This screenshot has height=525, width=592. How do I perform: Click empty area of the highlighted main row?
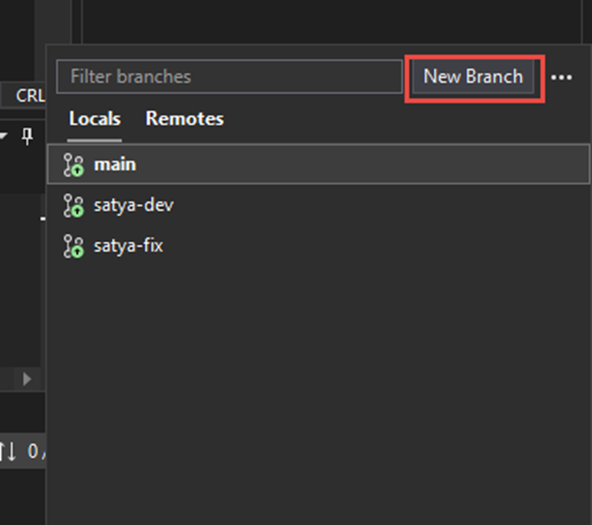pos(359,165)
